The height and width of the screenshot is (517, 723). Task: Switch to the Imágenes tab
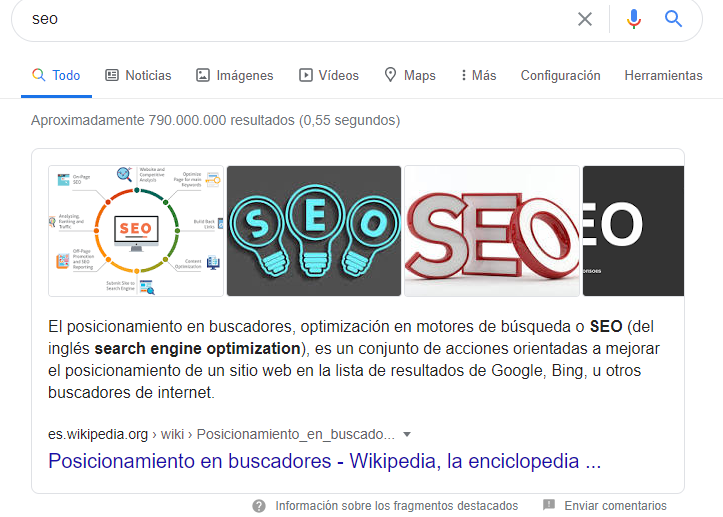[234, 75]
